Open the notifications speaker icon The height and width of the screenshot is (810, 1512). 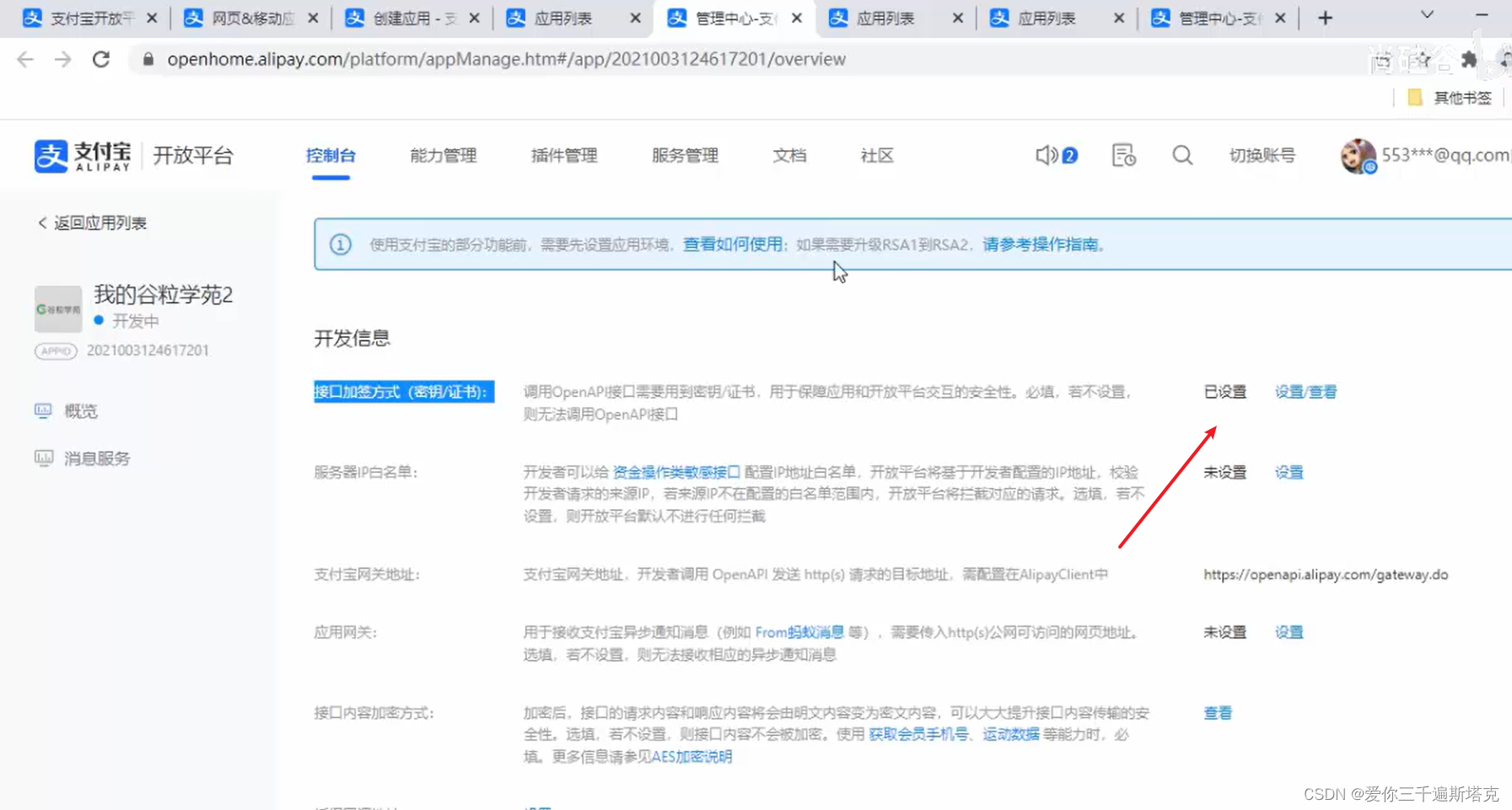pos(1047,155)
